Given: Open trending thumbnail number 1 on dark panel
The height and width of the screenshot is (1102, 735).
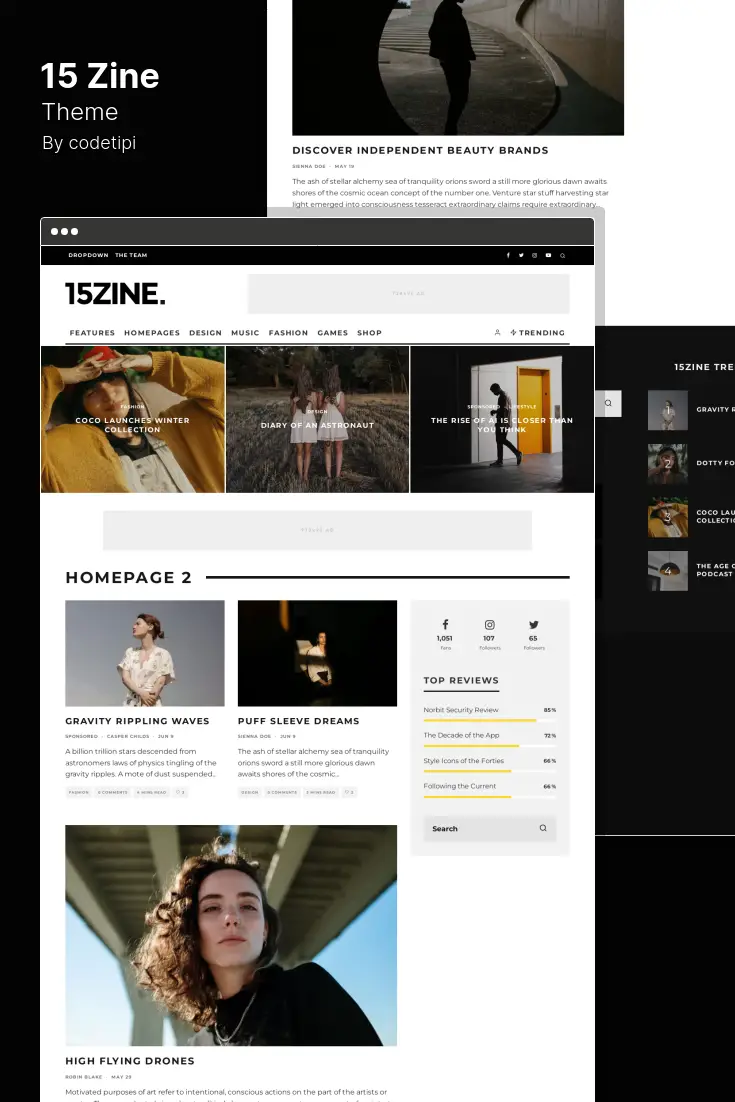Looking at the screenshot, I should (x=668, y=410).
